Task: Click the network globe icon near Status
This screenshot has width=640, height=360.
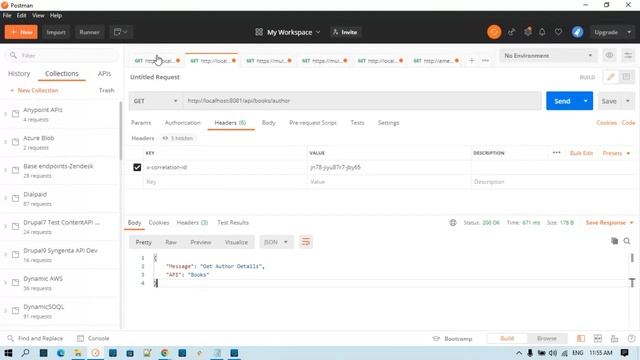Action: pyautogui.click(x=453, y=222)
